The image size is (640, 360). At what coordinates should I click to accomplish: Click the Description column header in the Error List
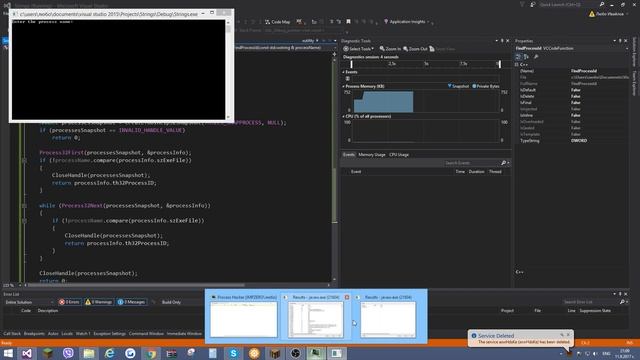(48, 311)
